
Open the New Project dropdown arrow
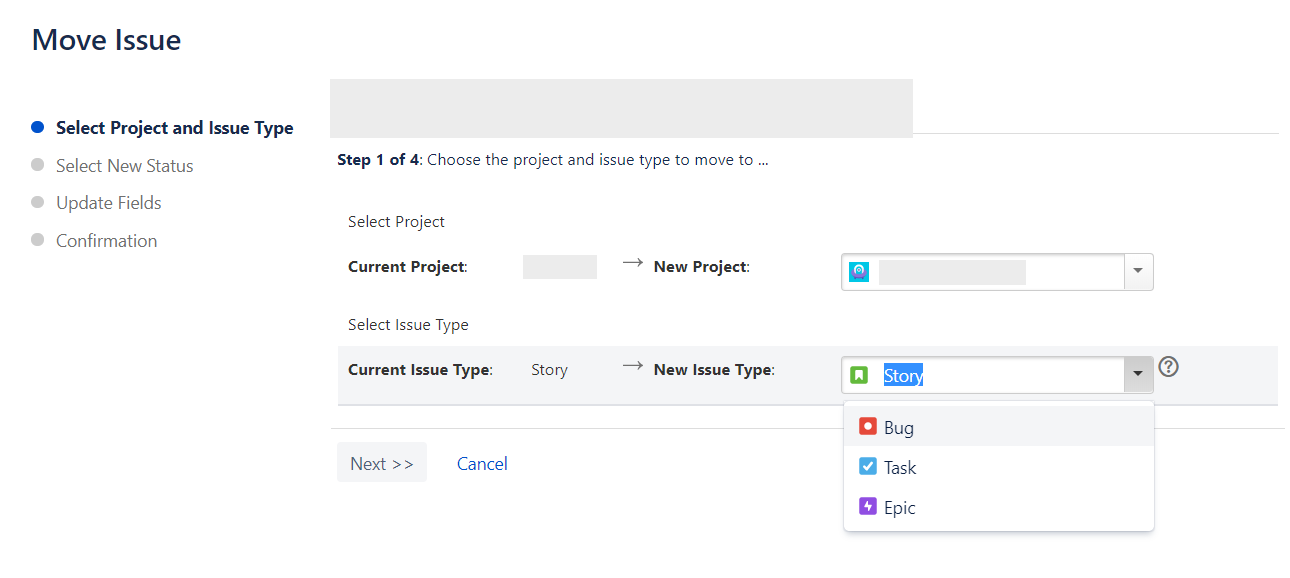point(1139,272)
